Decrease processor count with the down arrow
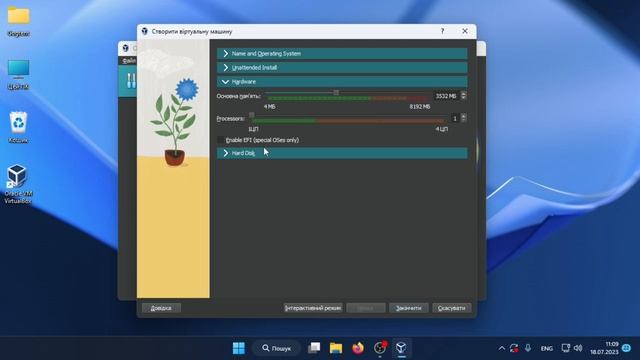640x360 pixels. pyautogui.click(x=463, y=121)
